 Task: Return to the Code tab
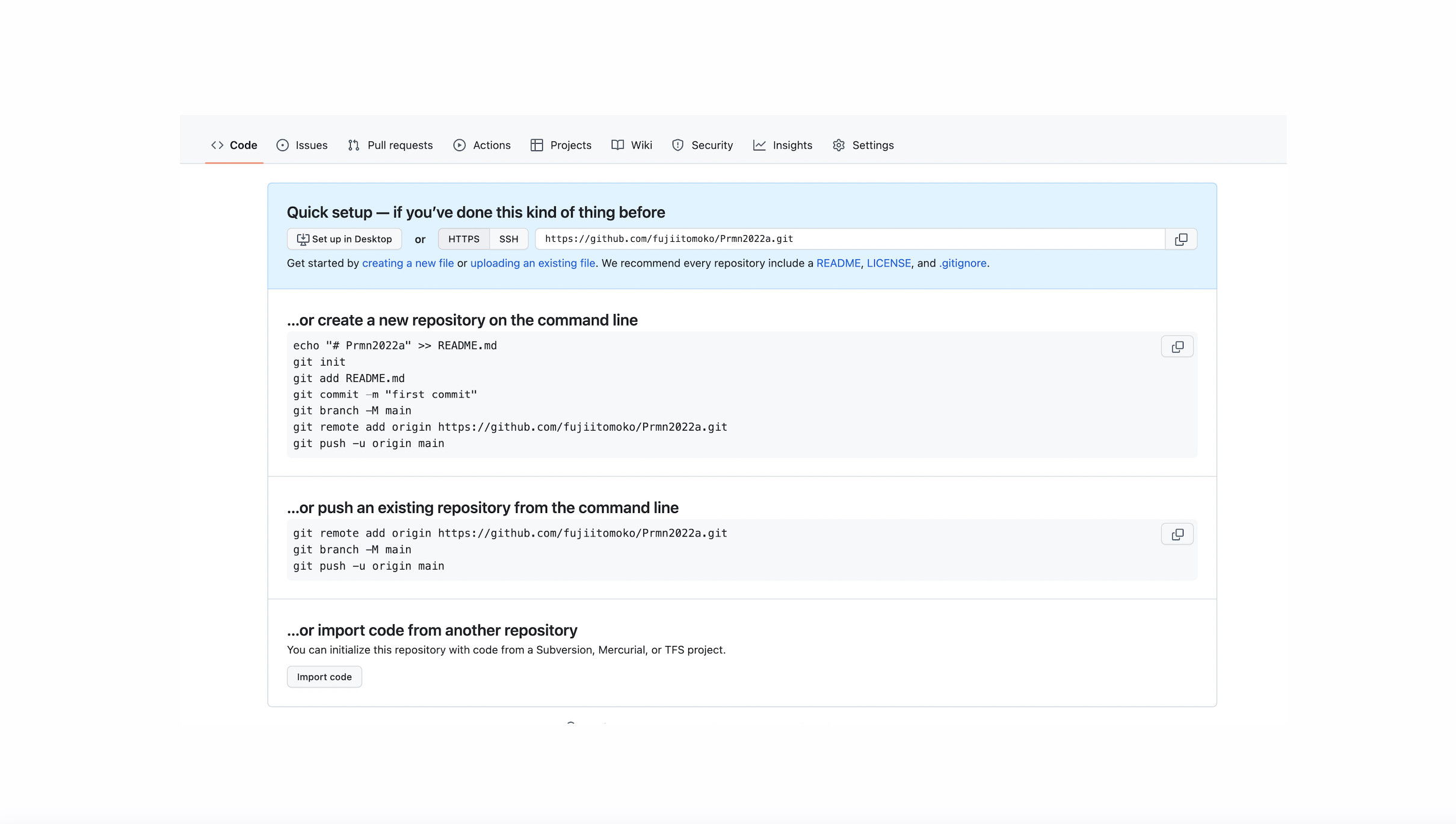[x=234, y=145]
